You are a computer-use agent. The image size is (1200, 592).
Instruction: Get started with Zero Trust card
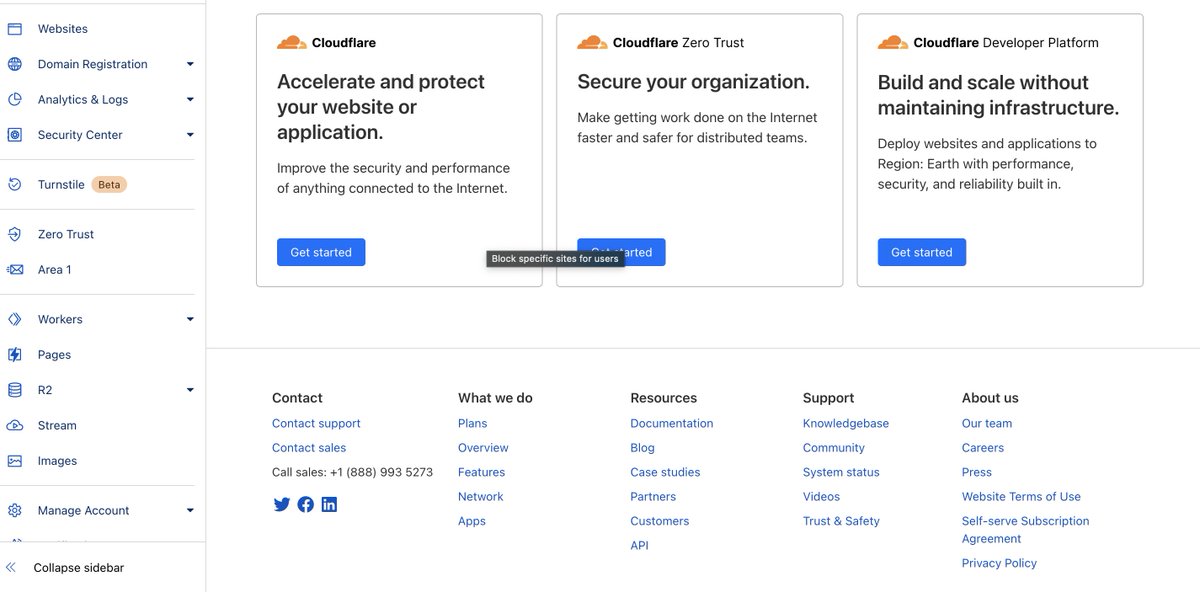tap(621, 252)
